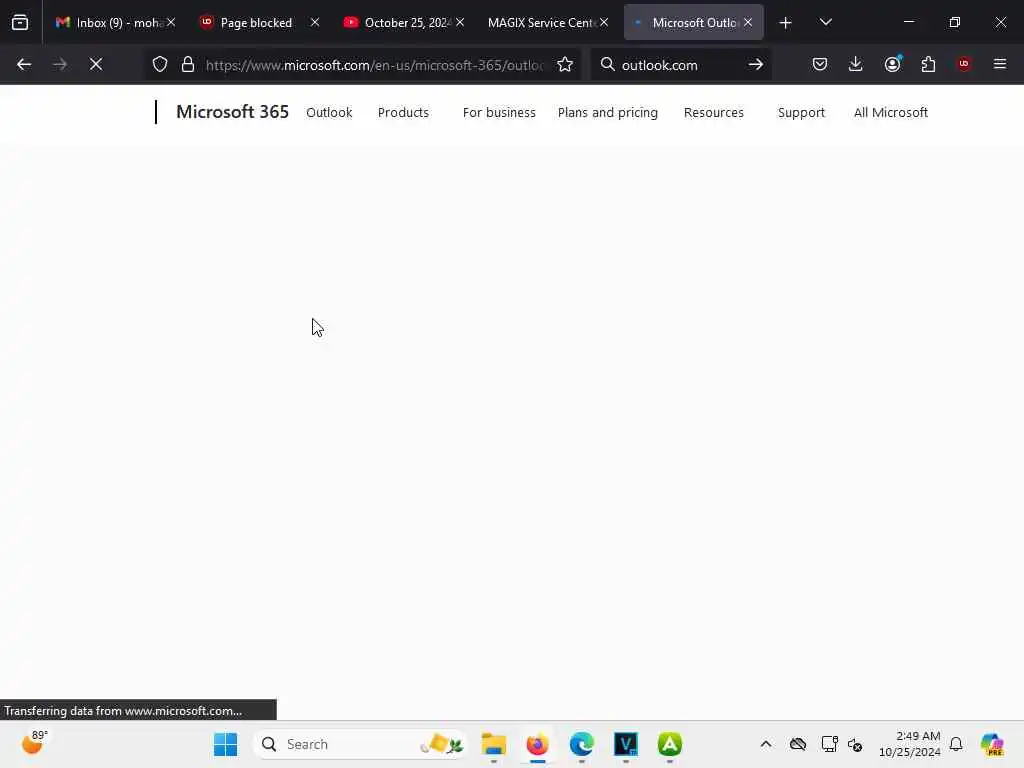Viewport: 1024px width, 768px height.
Task: Click the search magnifier icon
Action: click(x=607, y=64)
